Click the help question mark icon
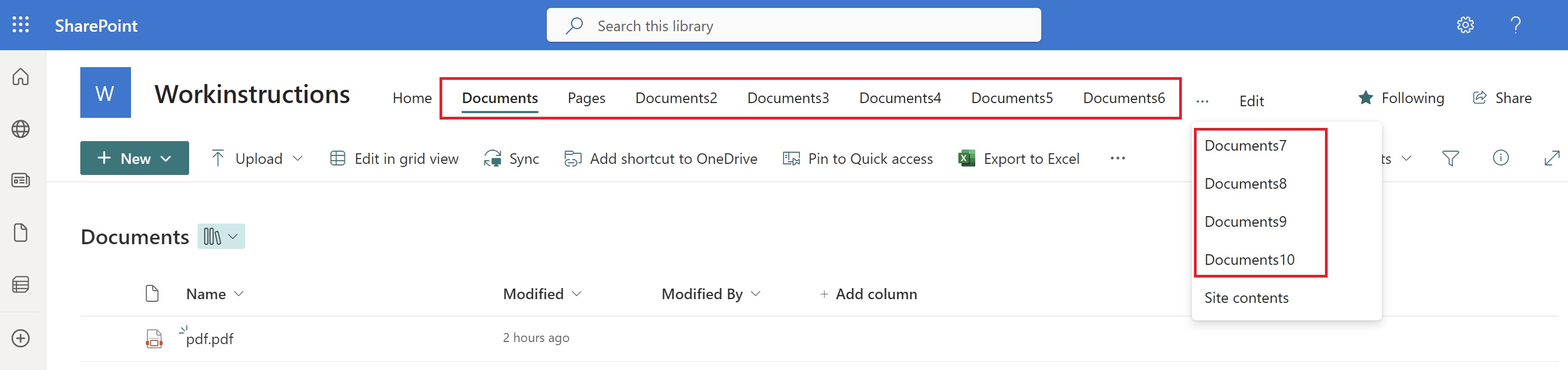This screenshot has width=1568, height=370. 1515,25
